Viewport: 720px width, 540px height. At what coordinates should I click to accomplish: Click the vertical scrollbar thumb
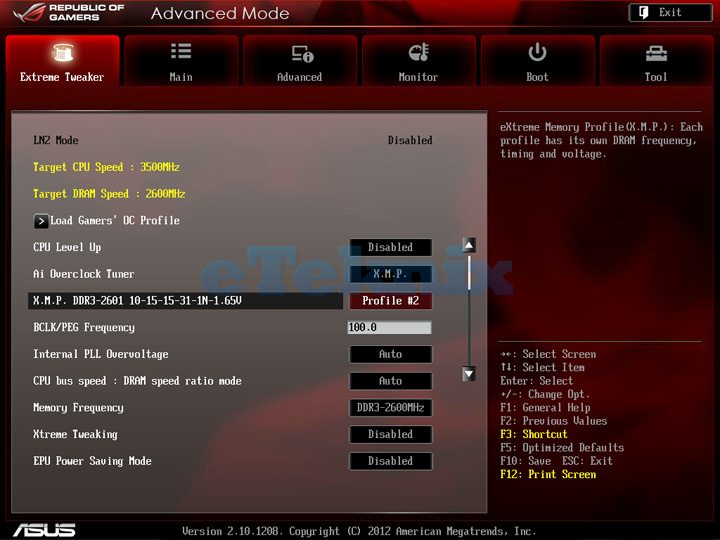[x=469, y=273]
